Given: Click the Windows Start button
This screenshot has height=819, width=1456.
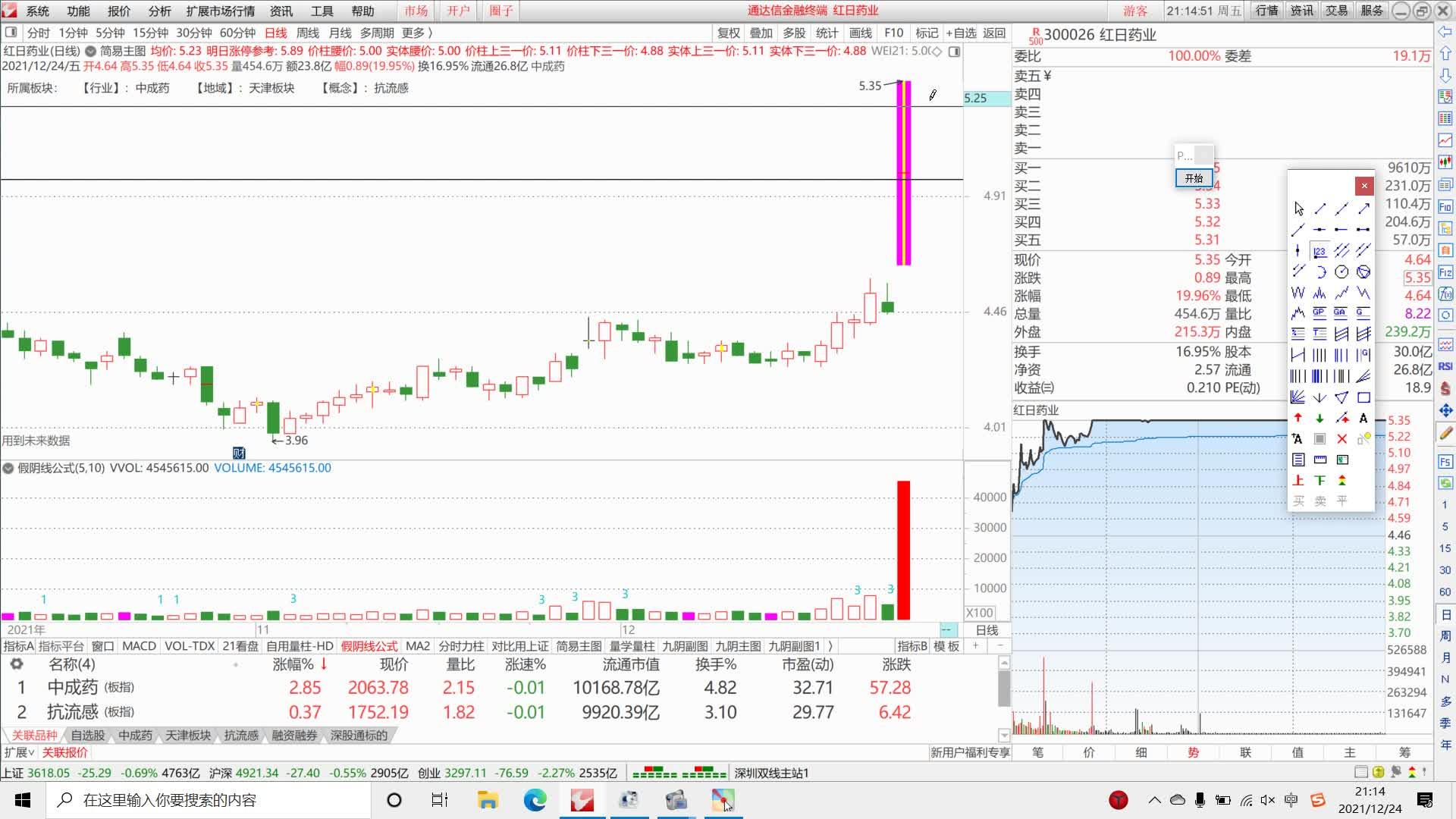Looking at the screenshot, I should point(22,800).
